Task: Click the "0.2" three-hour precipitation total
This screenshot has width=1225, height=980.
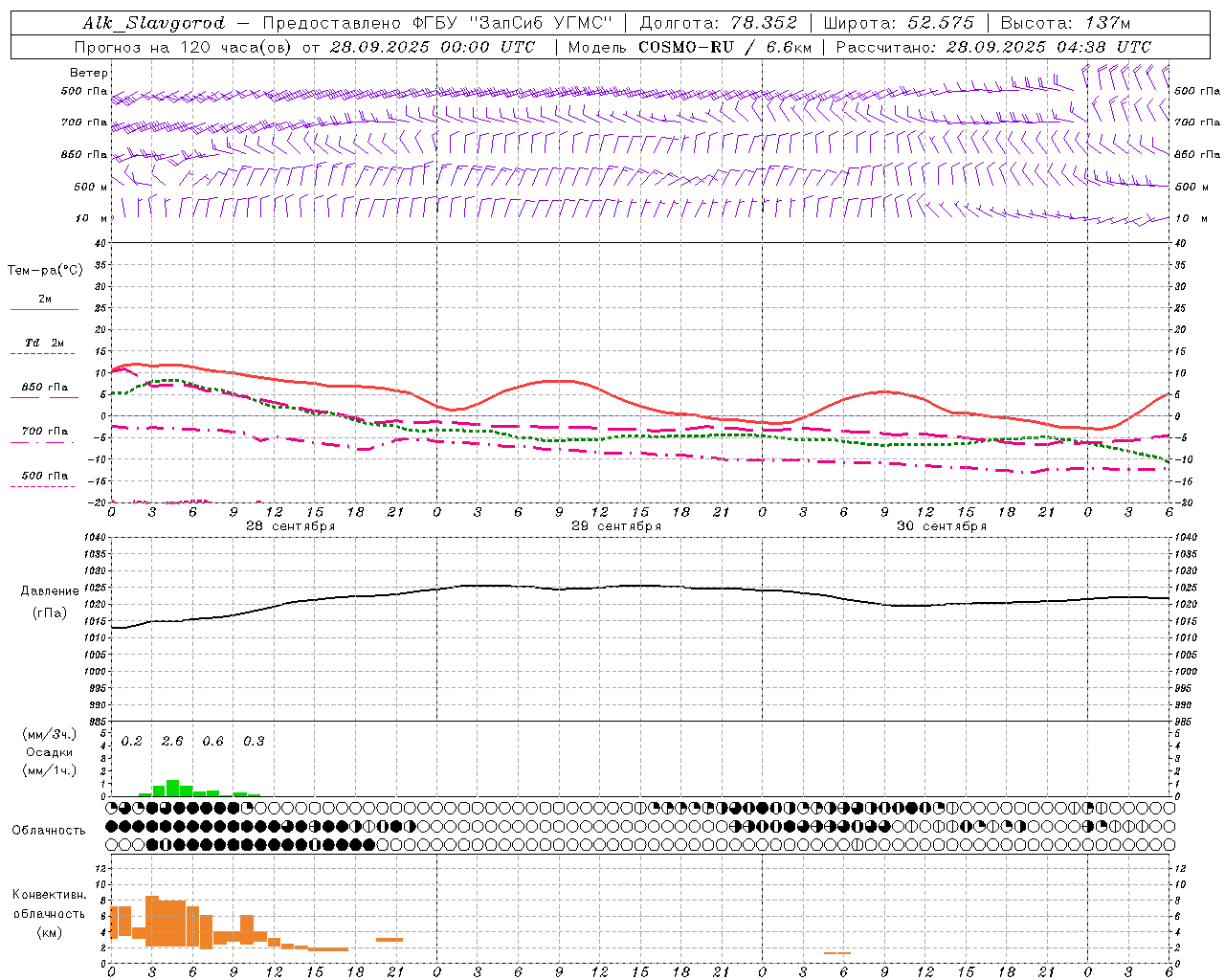Action: (x=132, y=742)
